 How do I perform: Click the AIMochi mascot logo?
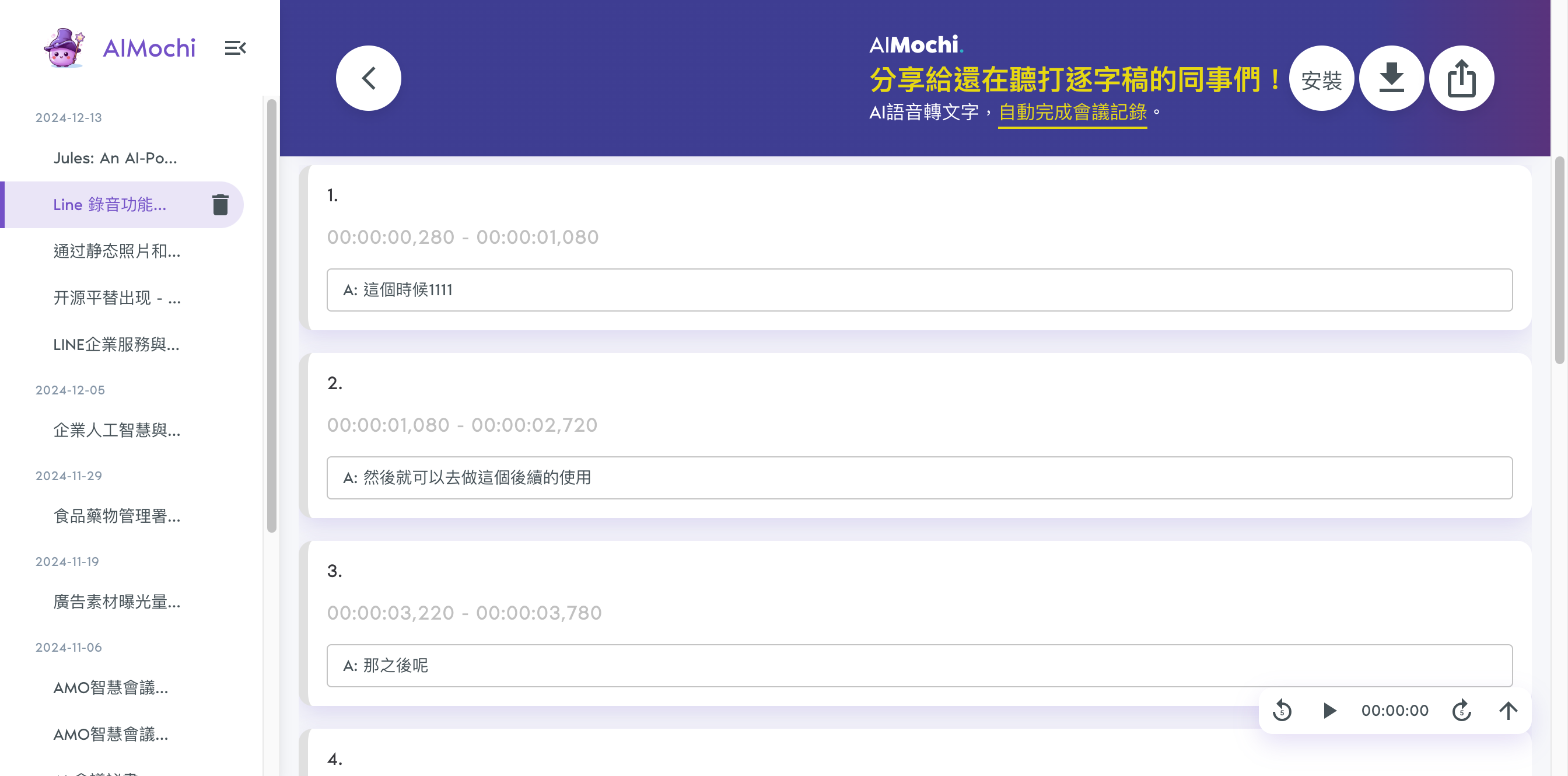[64, 48]
